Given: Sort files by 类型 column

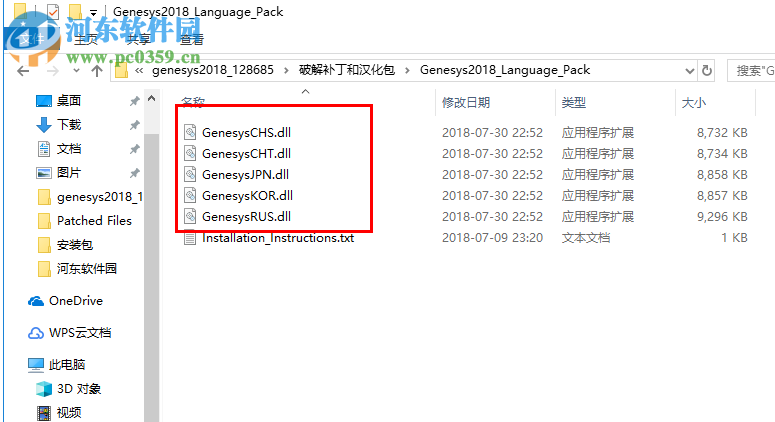Looking at the screenshot, I should click(x=573, y=102).
